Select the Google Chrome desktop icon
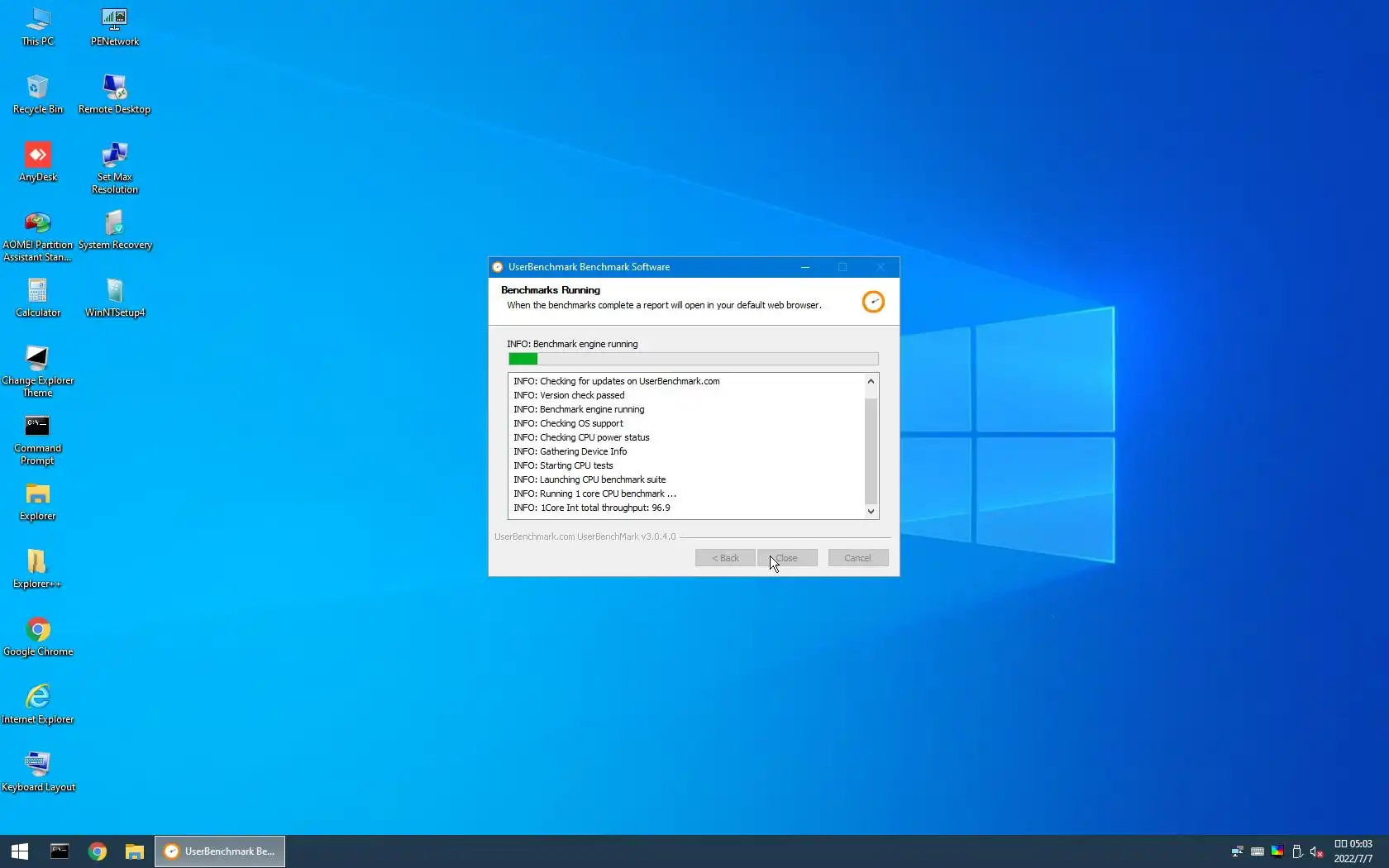 tap(37, 637)
